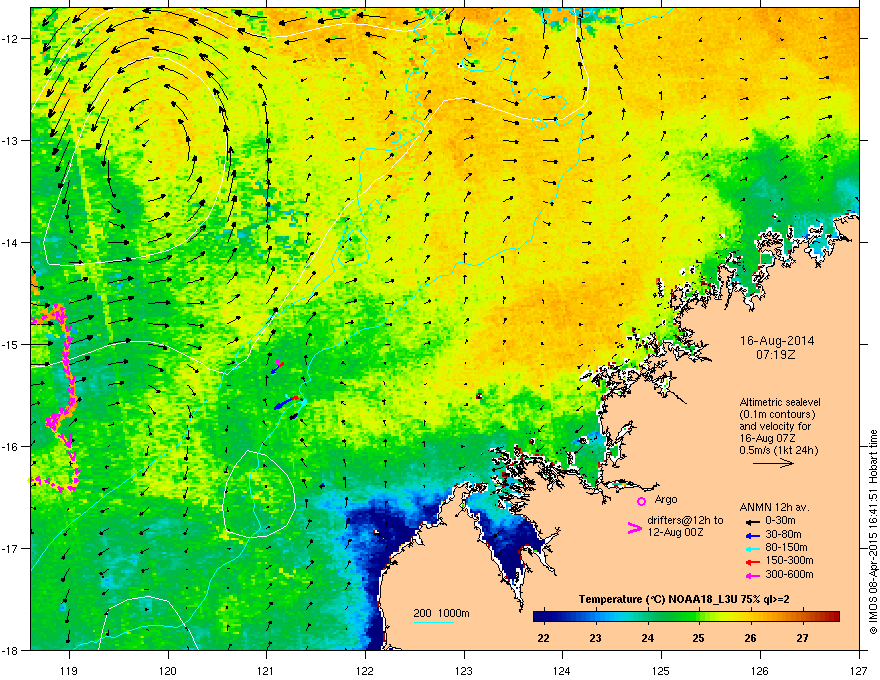Click the '(0.1m contours)' text
Viewport: 880px width, 680px height.
tap(777, 415)
